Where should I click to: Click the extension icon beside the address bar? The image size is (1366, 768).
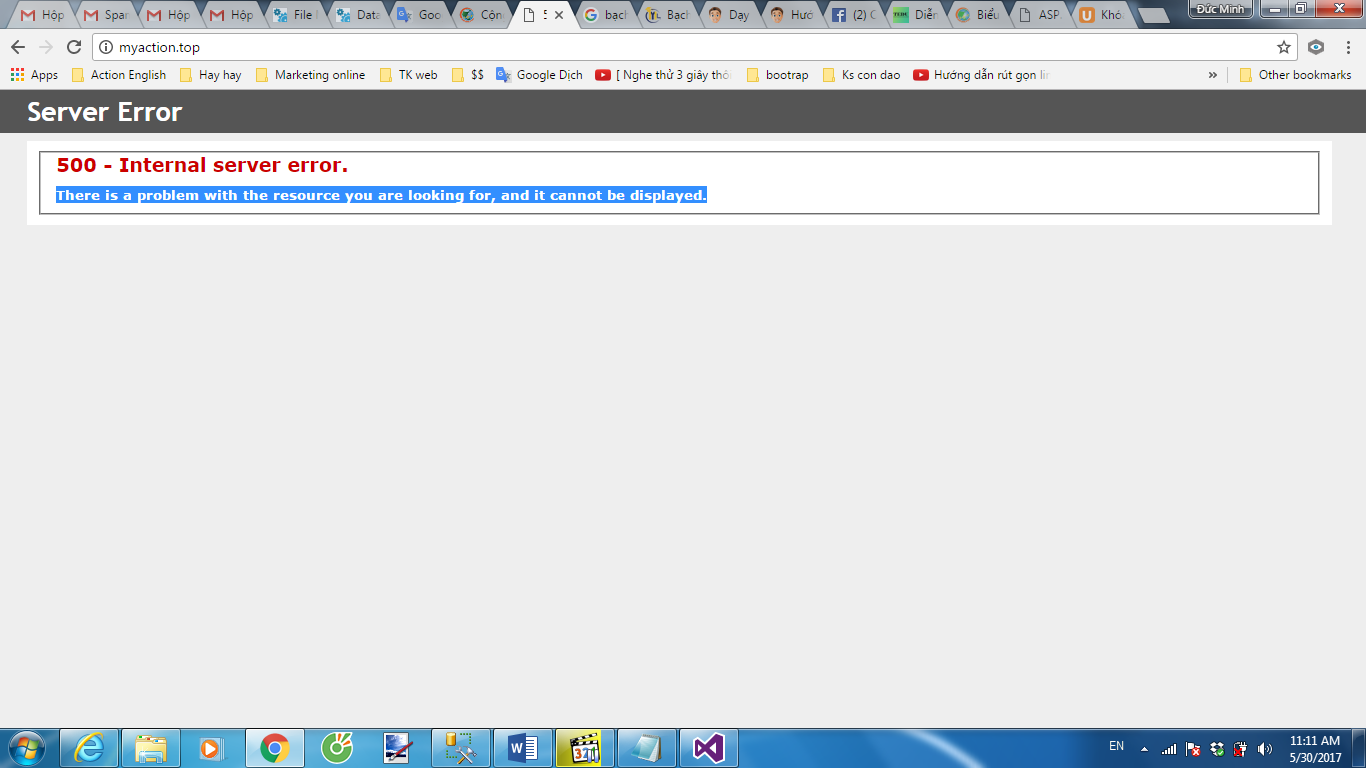click(1316, 47)
